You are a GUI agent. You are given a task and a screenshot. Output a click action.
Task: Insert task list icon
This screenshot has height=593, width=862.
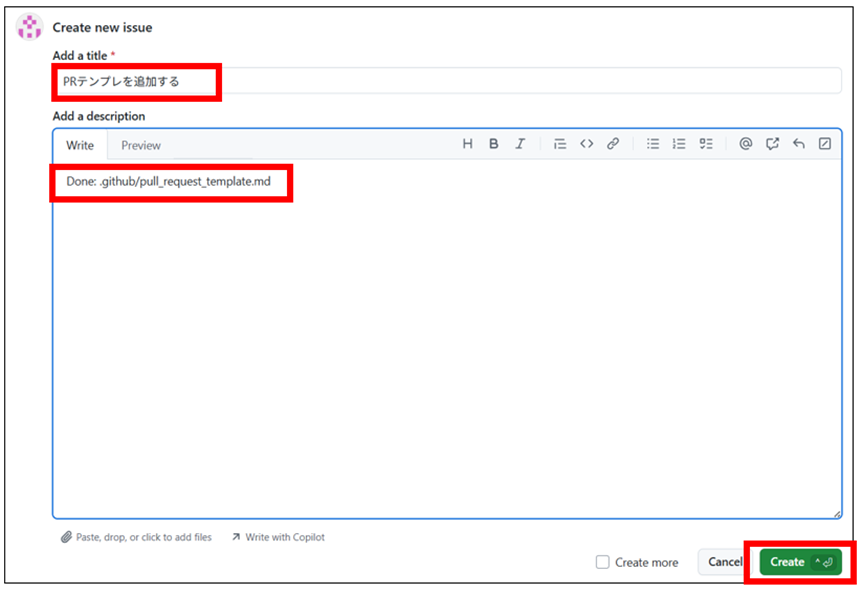(x=706, y=144)
